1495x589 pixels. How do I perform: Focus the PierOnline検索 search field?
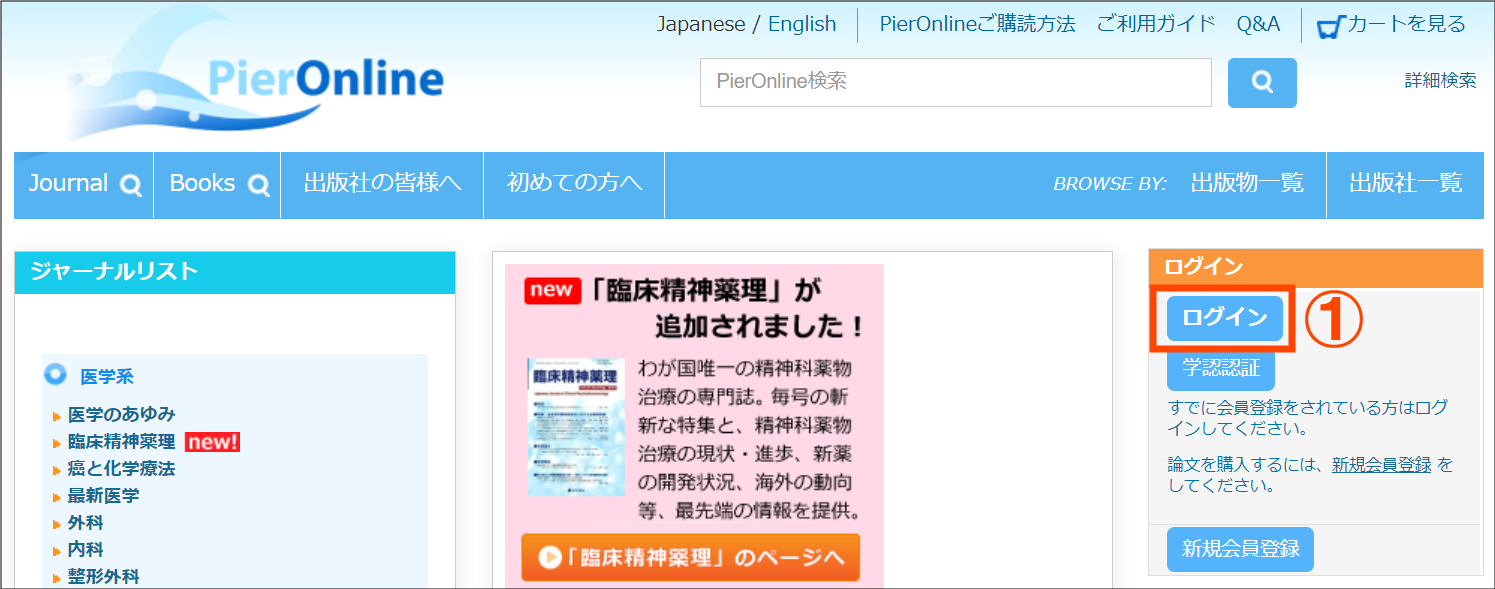(955, 82)
